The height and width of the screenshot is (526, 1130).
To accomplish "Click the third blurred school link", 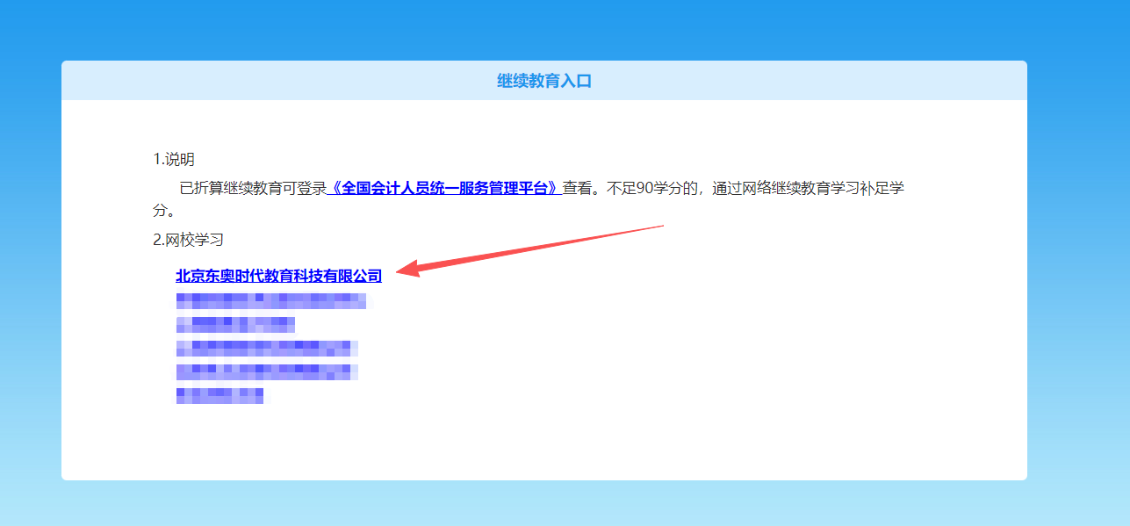I will (x=266, y=348).
